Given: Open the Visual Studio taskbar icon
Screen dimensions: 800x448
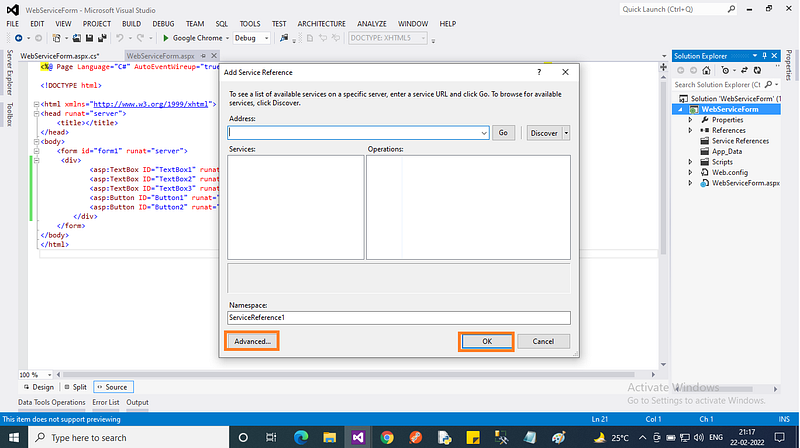Looking at the screenshot, I should 358,437.
